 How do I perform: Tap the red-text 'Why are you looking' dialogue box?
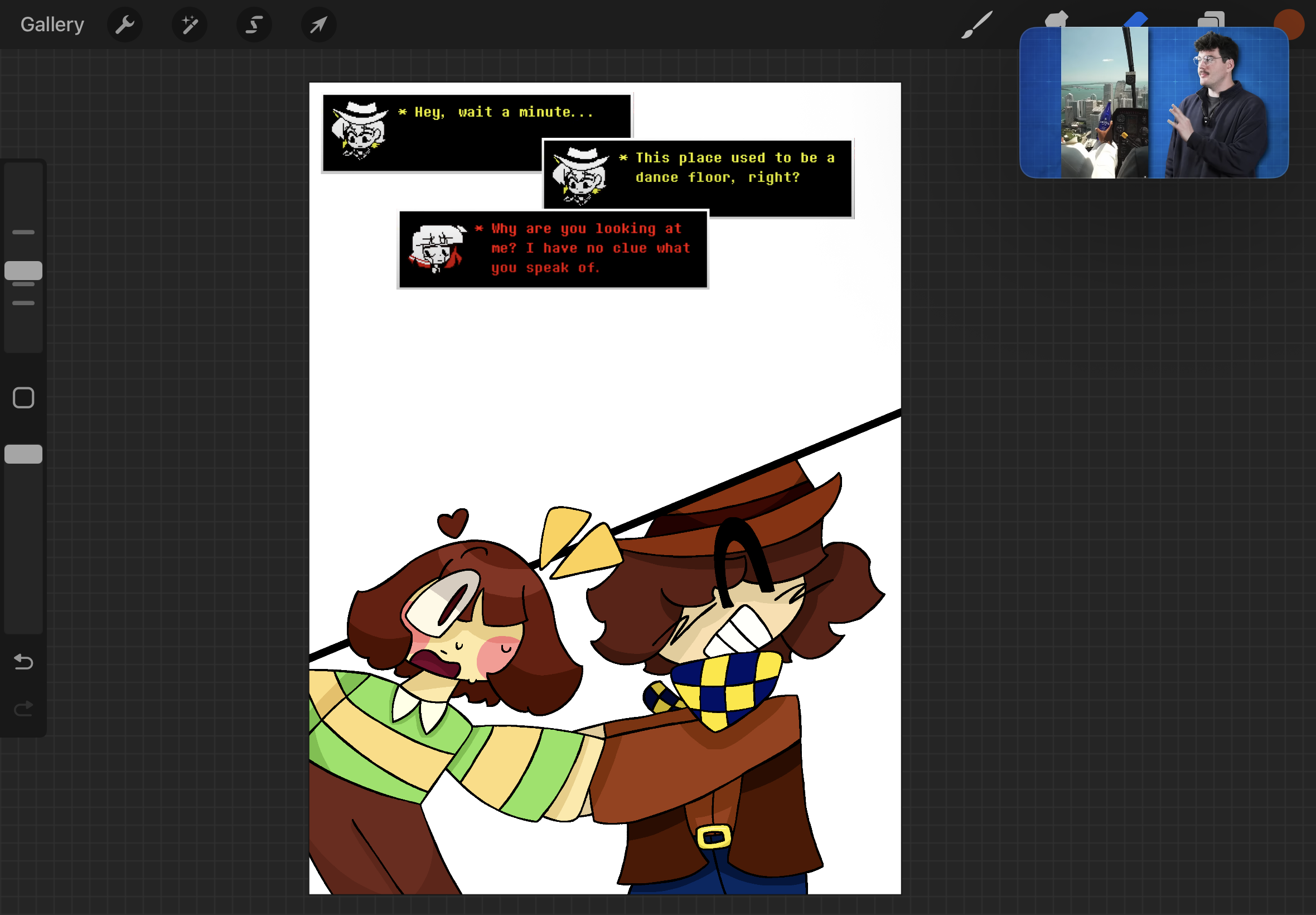[553, 249]
